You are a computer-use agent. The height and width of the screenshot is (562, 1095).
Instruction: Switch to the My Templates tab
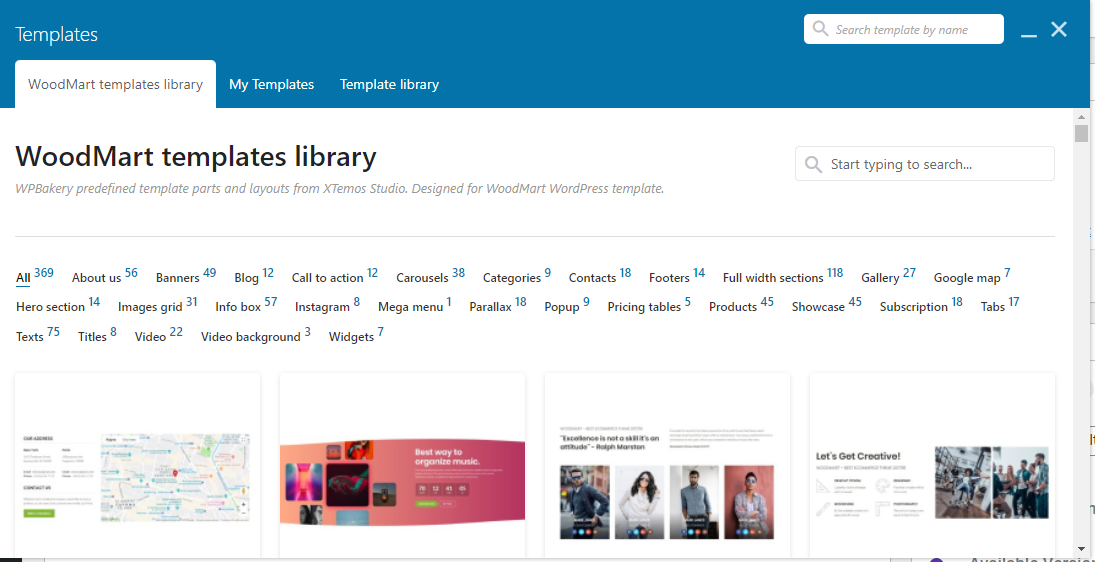(272, 84)
